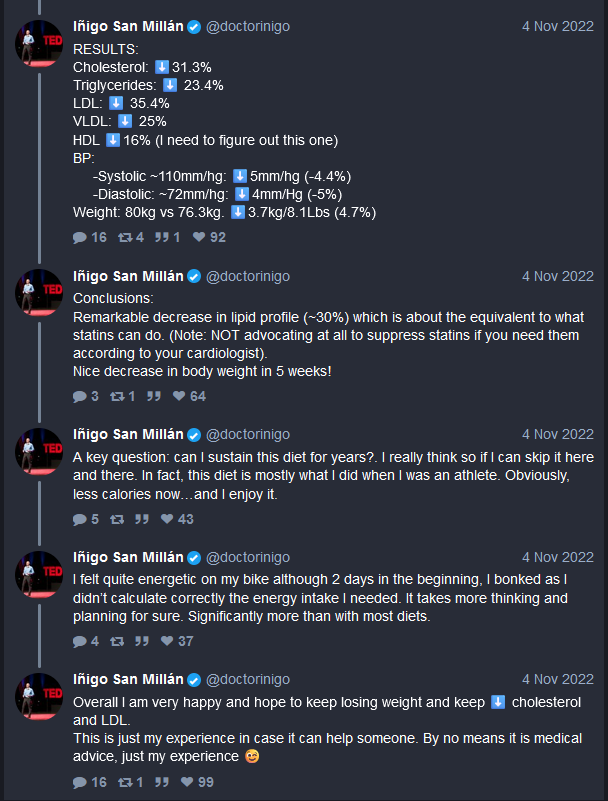Open @doctorinigo handle on the first tweet
This screenshot has height=801, width=608.
248,27
